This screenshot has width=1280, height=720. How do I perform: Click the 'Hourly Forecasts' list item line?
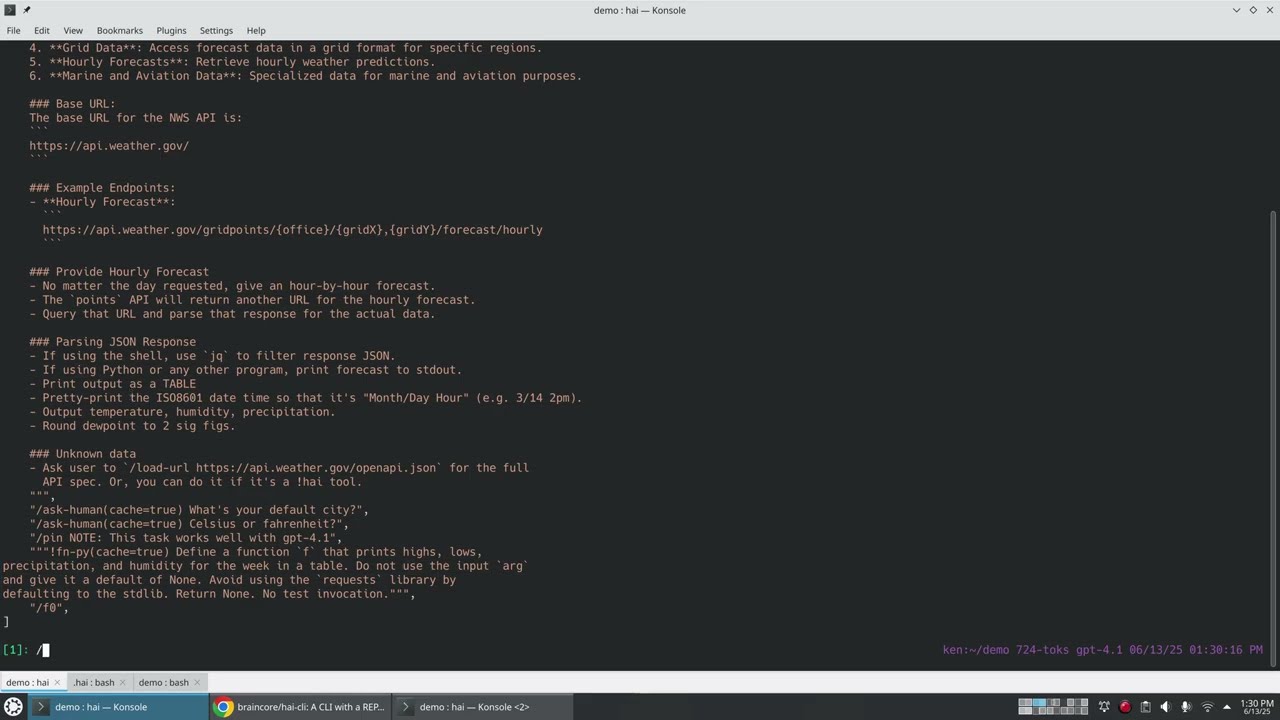[x=232, y=62]
